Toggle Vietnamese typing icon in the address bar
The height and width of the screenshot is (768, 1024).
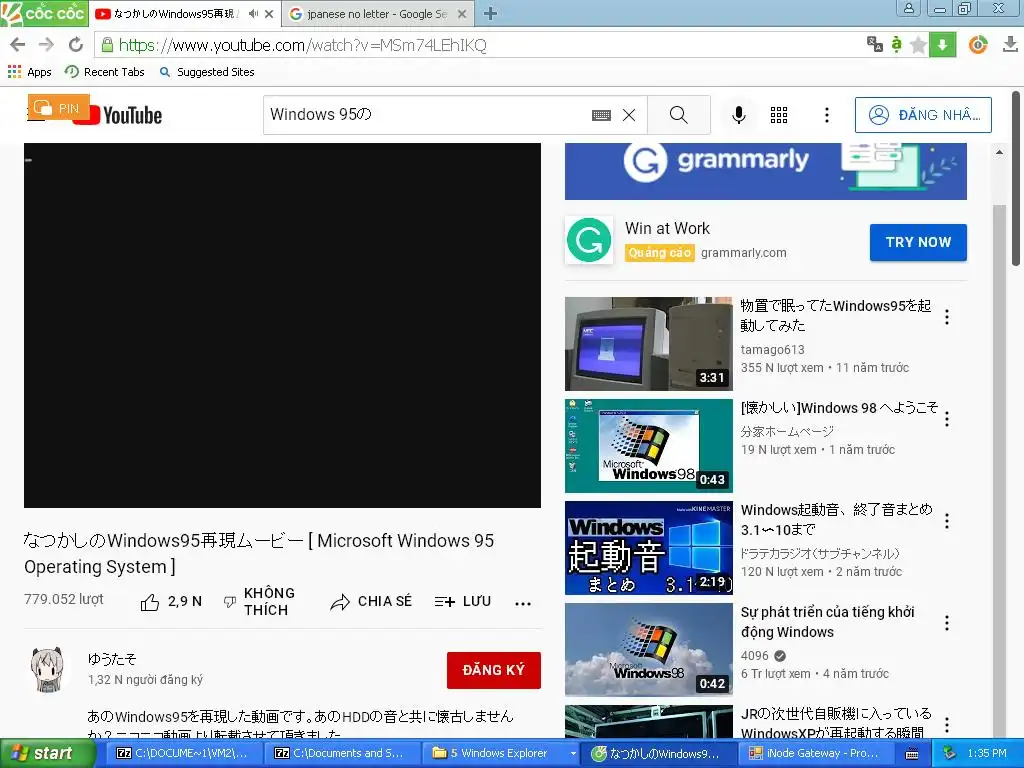point(897,44)
